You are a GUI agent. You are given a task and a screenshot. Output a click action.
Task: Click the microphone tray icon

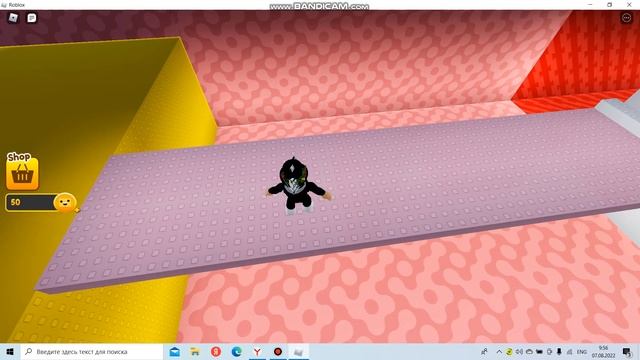coord(559,351)
